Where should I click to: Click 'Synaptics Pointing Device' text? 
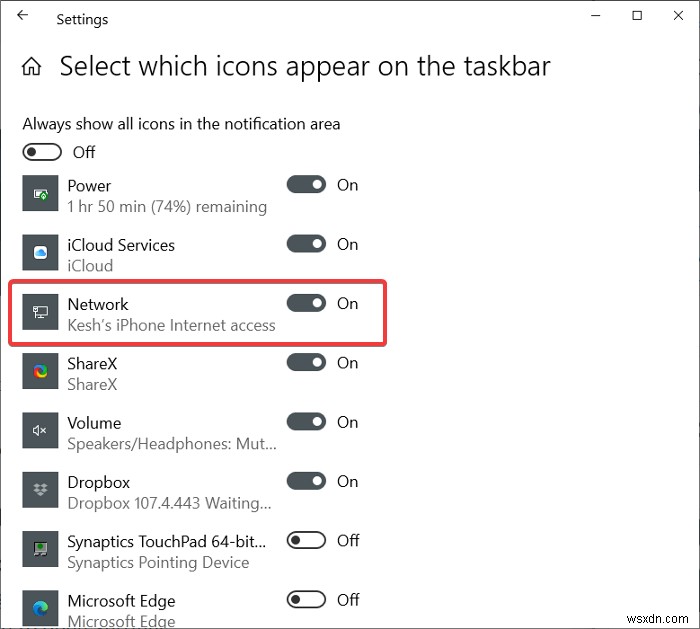coord(158,562)
